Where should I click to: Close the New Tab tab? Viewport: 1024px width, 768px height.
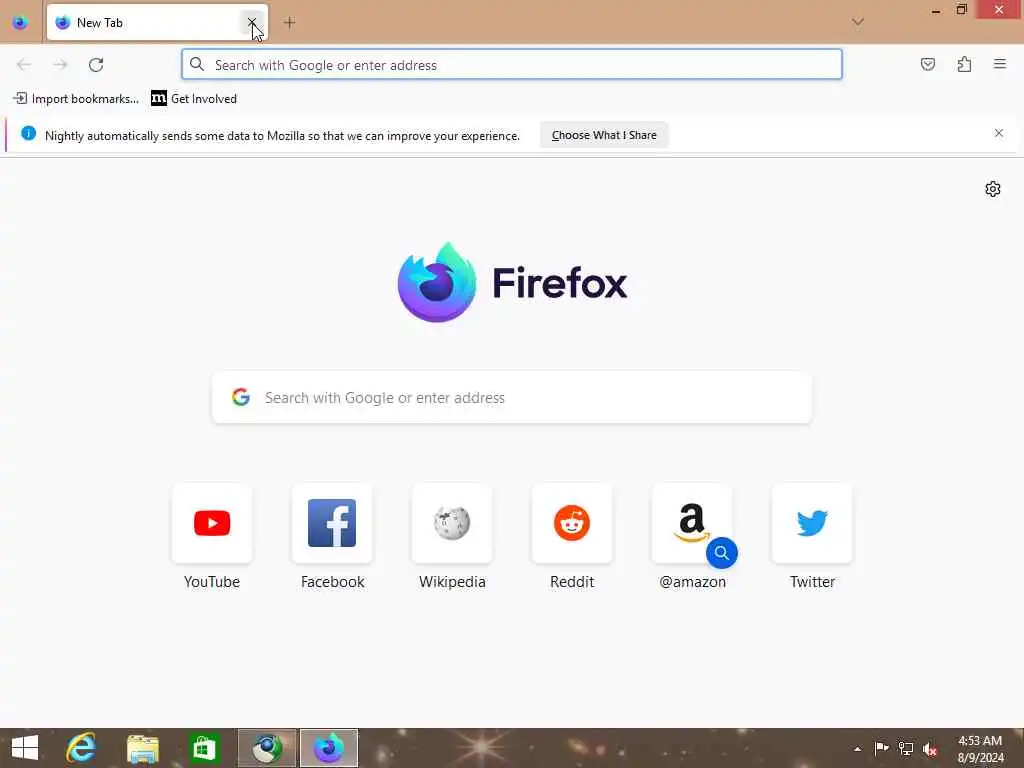[x=251, y=22]
